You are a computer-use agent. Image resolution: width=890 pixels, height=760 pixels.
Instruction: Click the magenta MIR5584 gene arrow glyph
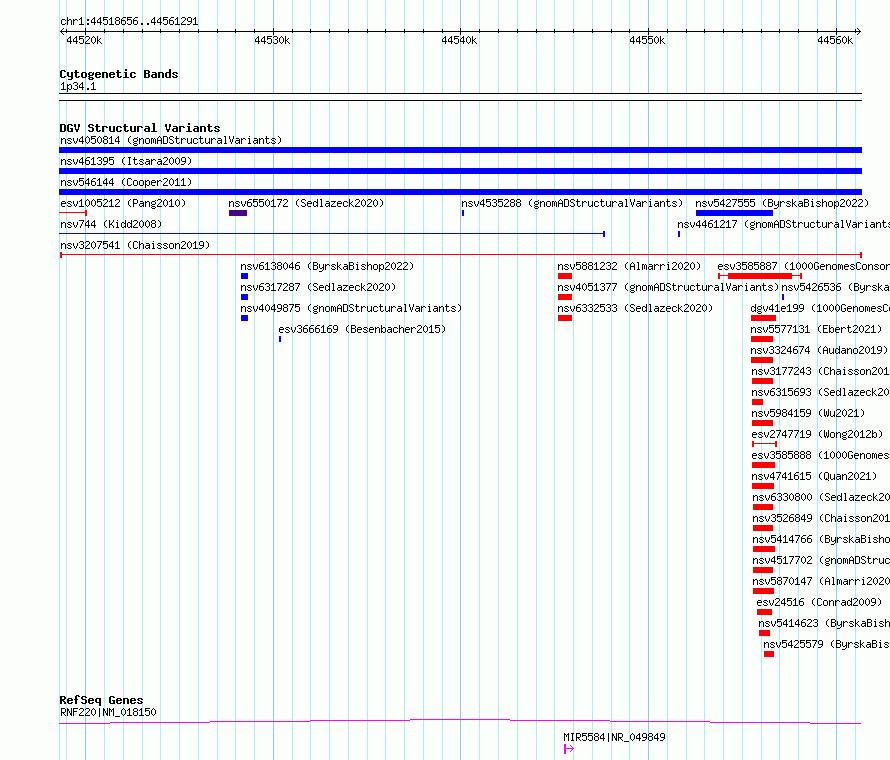tap(569, 749)
